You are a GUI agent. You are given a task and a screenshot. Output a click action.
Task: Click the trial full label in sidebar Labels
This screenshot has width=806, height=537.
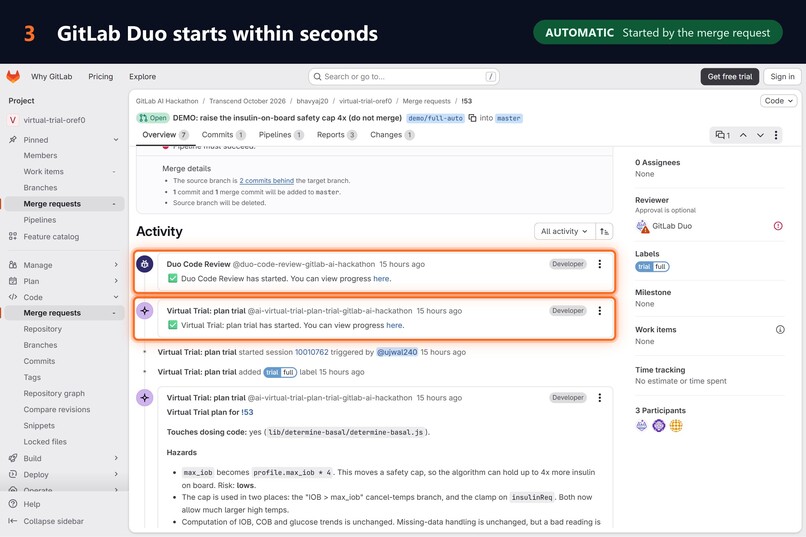(652, 267)
